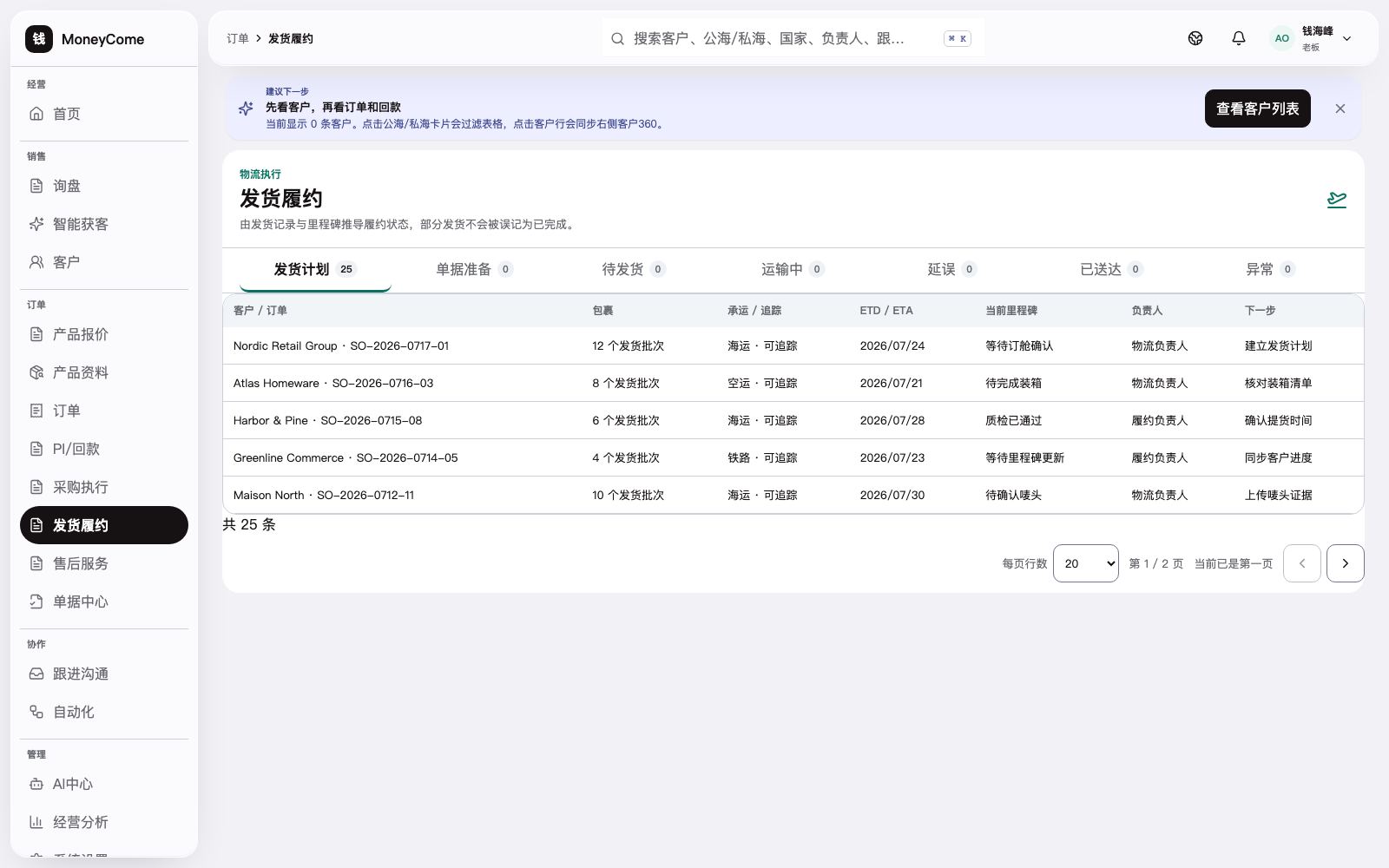The width and height of the screenshot is (1389, 868).
Task: Click the MoneyCome logo icon
Action: (x=39, y=39)
